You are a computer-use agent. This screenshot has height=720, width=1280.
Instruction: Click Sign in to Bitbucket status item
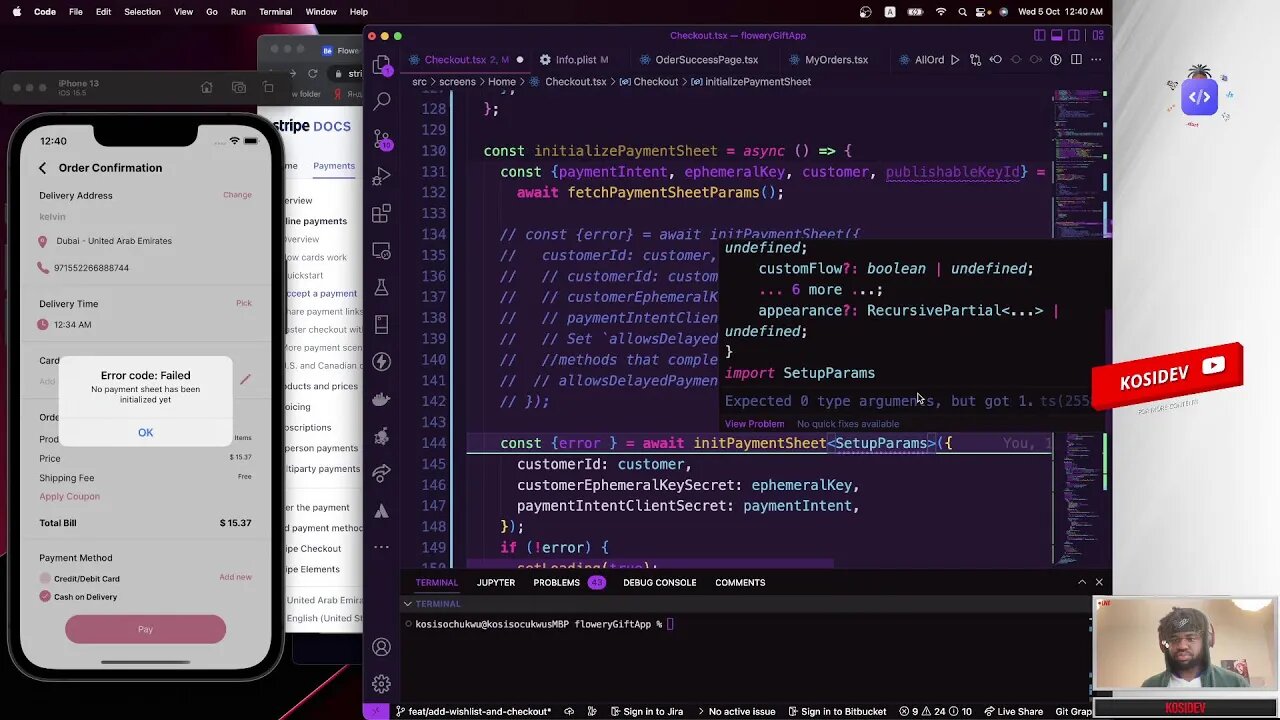(x=836, y=711)
